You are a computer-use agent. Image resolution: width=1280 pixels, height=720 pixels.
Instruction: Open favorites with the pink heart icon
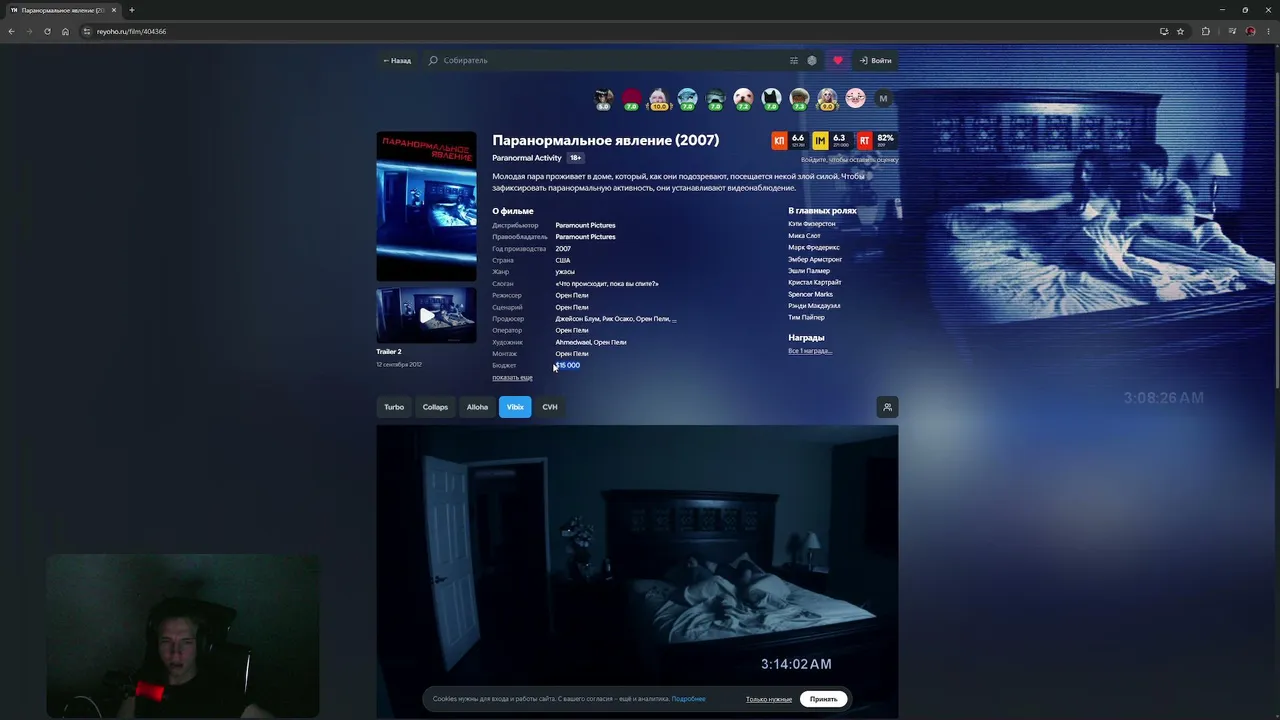[838, 60]
